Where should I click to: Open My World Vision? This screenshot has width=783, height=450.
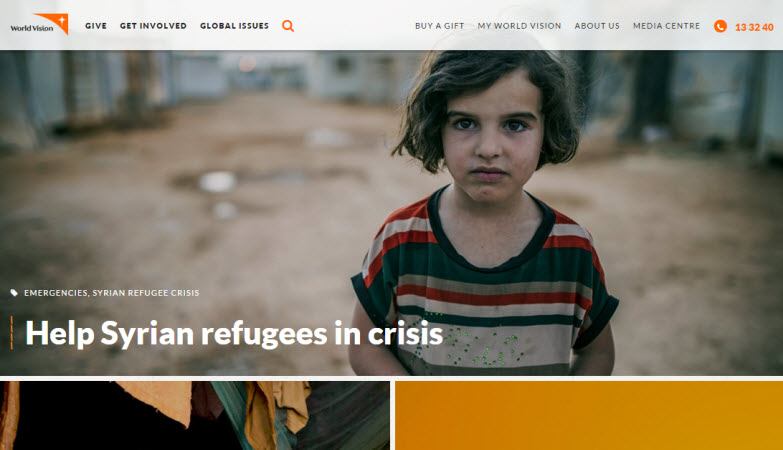(x=519, y=26)
